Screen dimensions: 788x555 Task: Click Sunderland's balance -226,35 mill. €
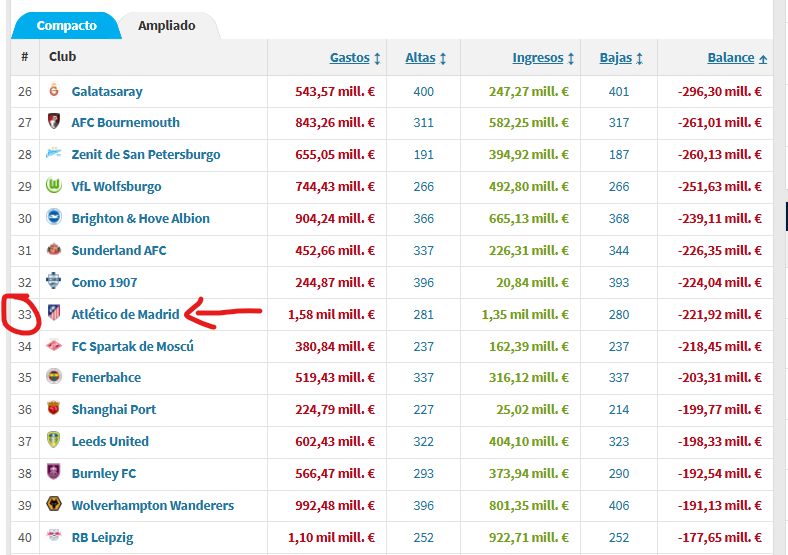(720, 250)
